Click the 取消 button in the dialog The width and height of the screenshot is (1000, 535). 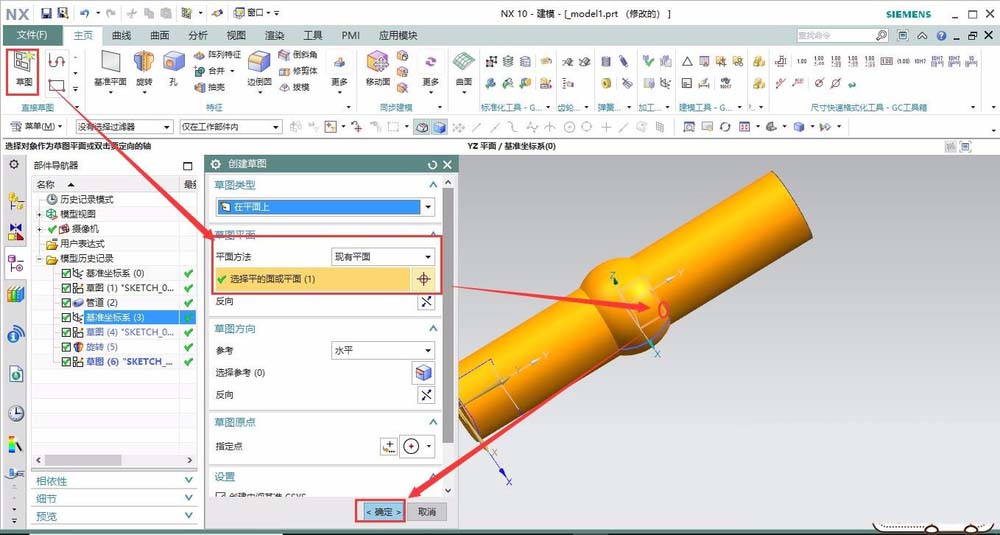[x=427, y=511]
